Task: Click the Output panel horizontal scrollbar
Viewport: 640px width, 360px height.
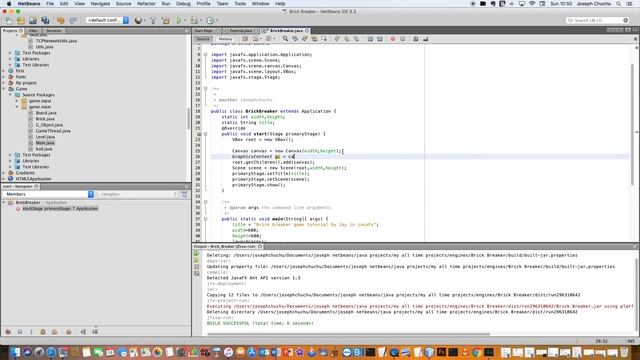Action: click(x=348, y=334)
